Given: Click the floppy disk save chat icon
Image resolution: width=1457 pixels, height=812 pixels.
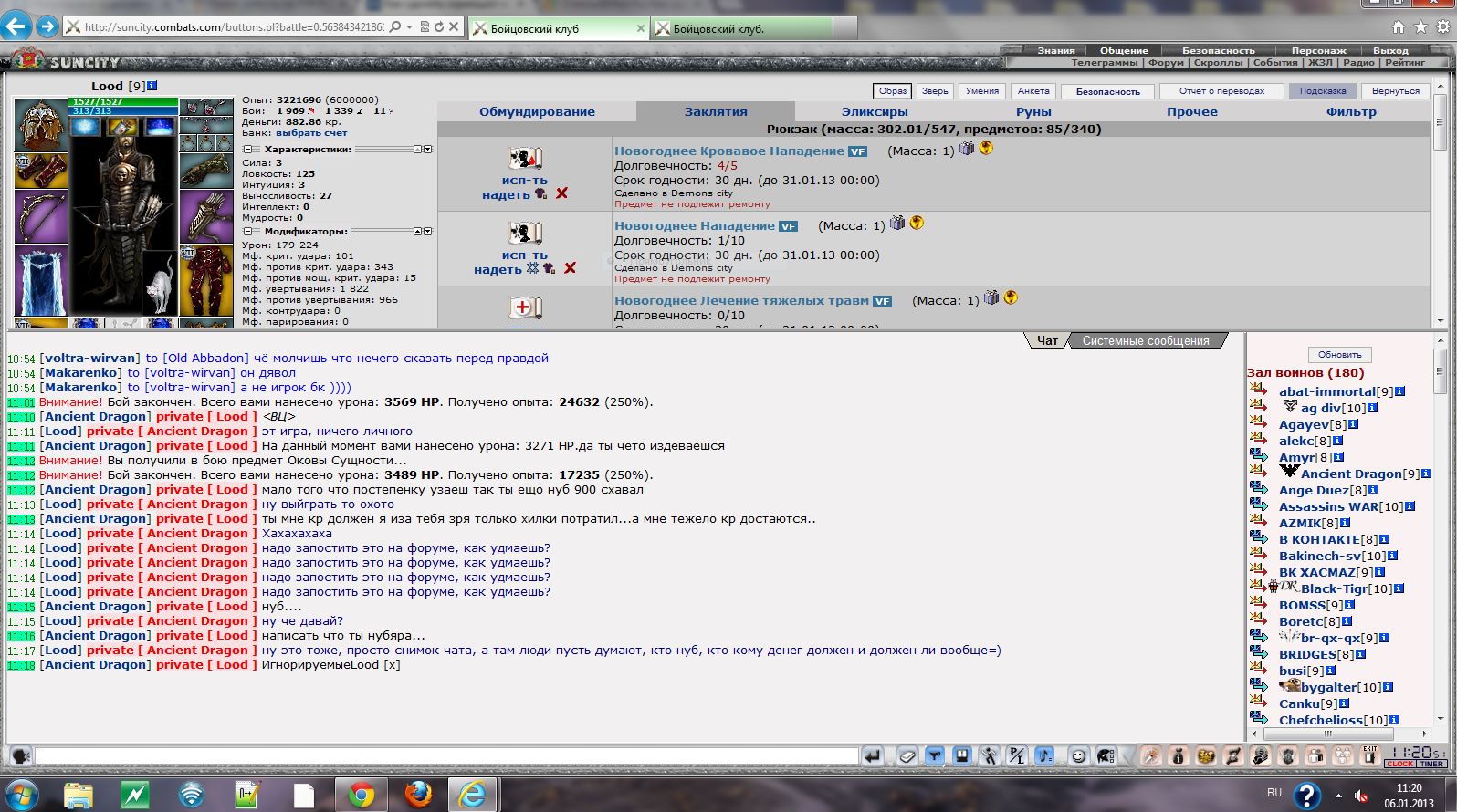Looking at the screenshot, I should coord(961,755).
